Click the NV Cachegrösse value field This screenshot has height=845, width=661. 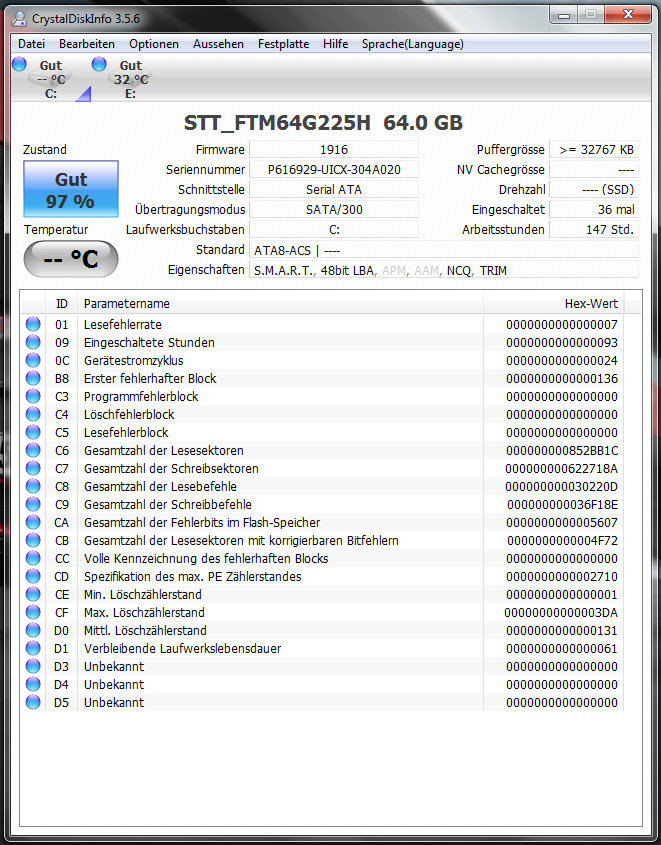(x=594, y=169)
